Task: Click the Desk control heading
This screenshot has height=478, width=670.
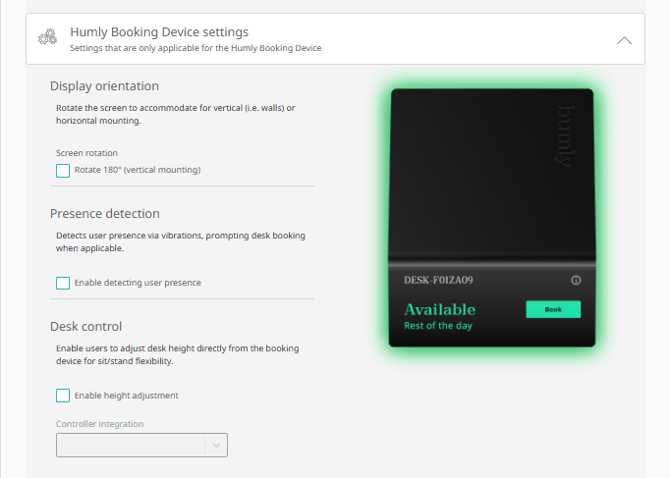Action: (86, 326)
